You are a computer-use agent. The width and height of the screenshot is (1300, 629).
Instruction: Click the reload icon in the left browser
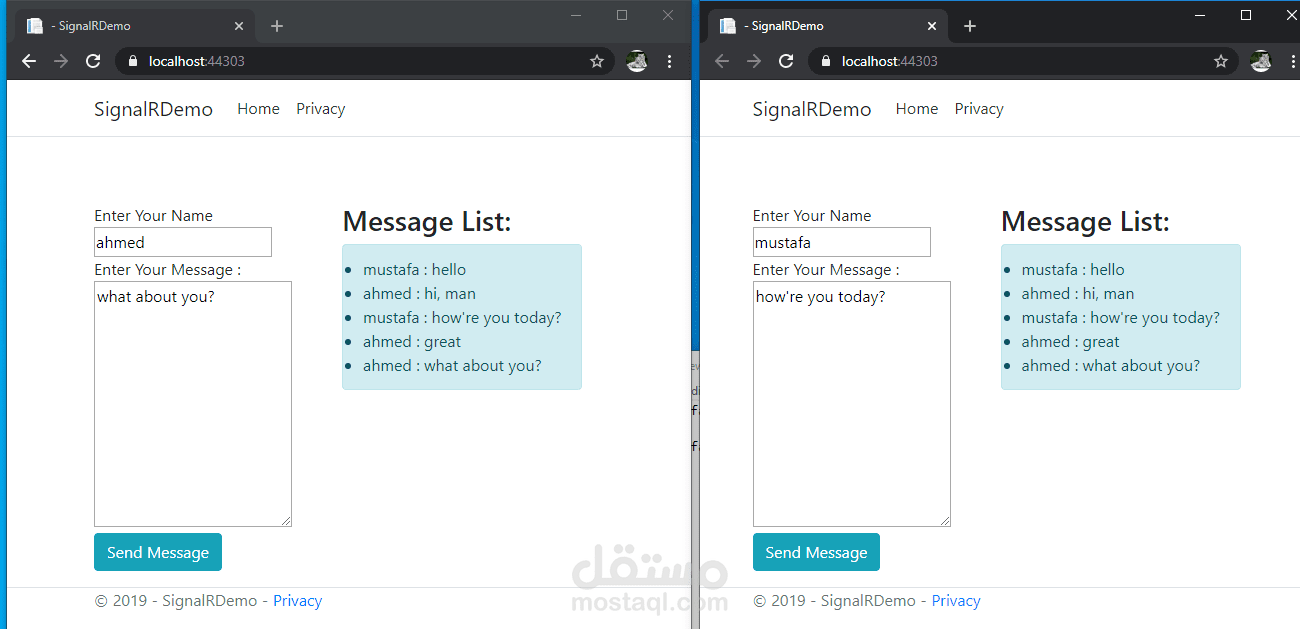coord(93,60)
